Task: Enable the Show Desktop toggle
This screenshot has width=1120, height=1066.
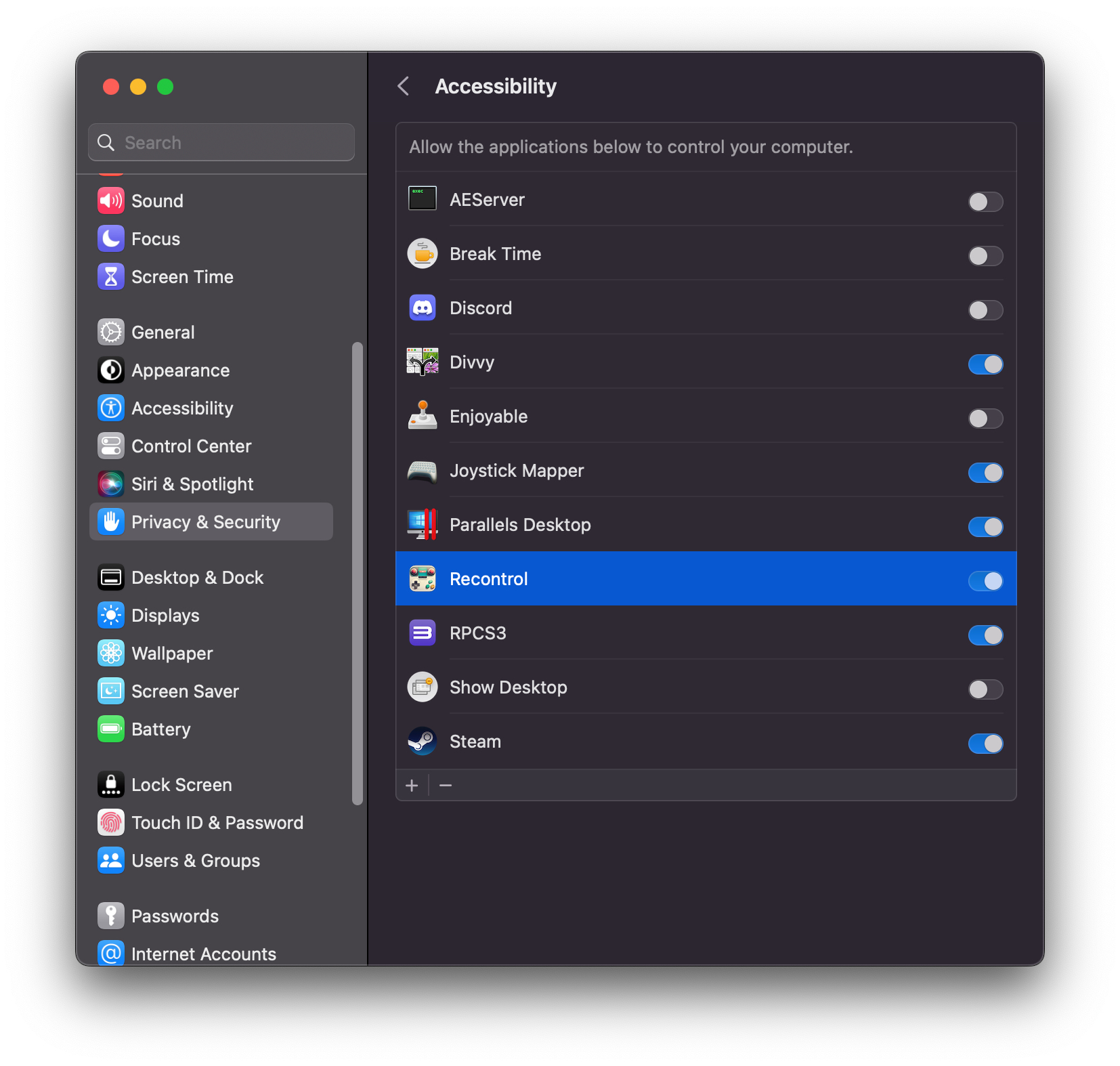Action: (x=985, y=689)
